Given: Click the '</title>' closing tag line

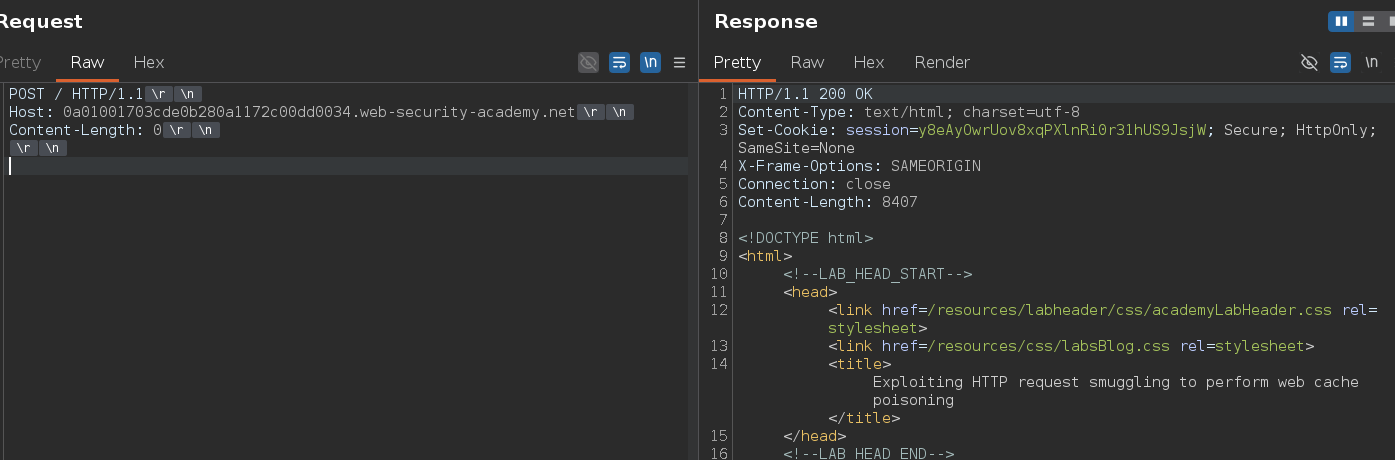Looking at the screenshot, I should pos(863,418).
